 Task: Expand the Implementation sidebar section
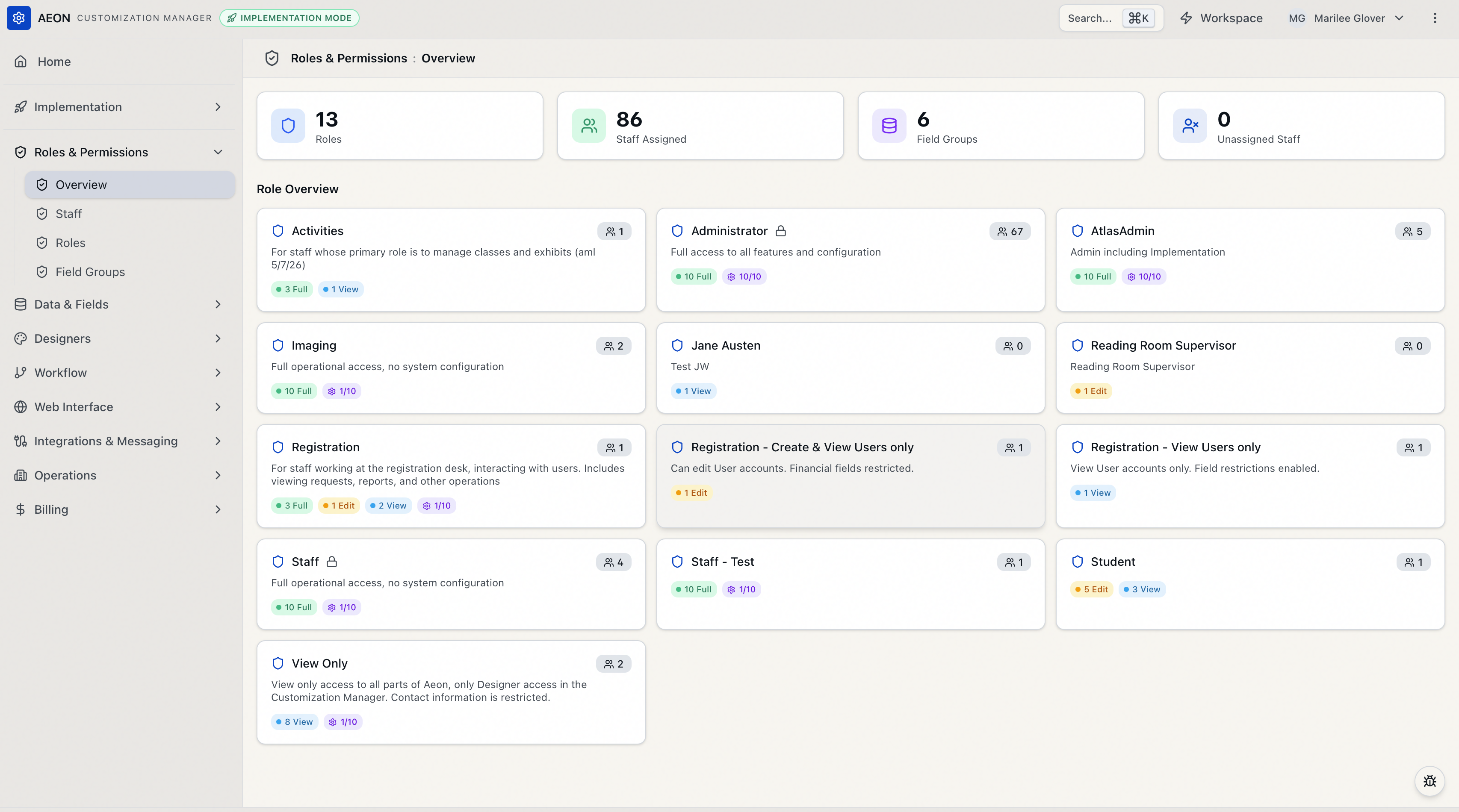tap(120, 107)
